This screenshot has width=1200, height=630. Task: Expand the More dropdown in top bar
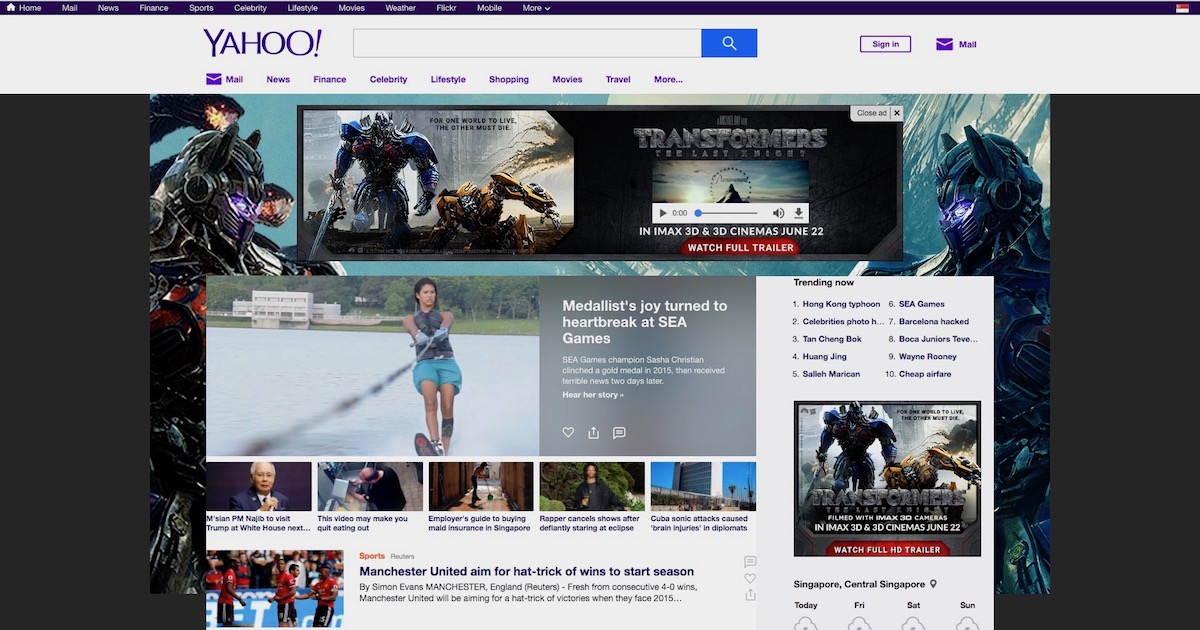[x=536, y=8]
